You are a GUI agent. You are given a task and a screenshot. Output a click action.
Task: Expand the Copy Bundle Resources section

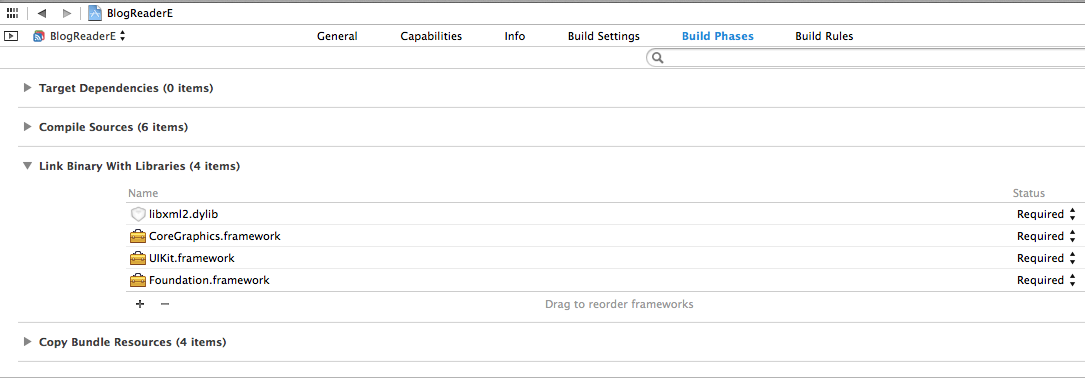[x=28, y=342]
